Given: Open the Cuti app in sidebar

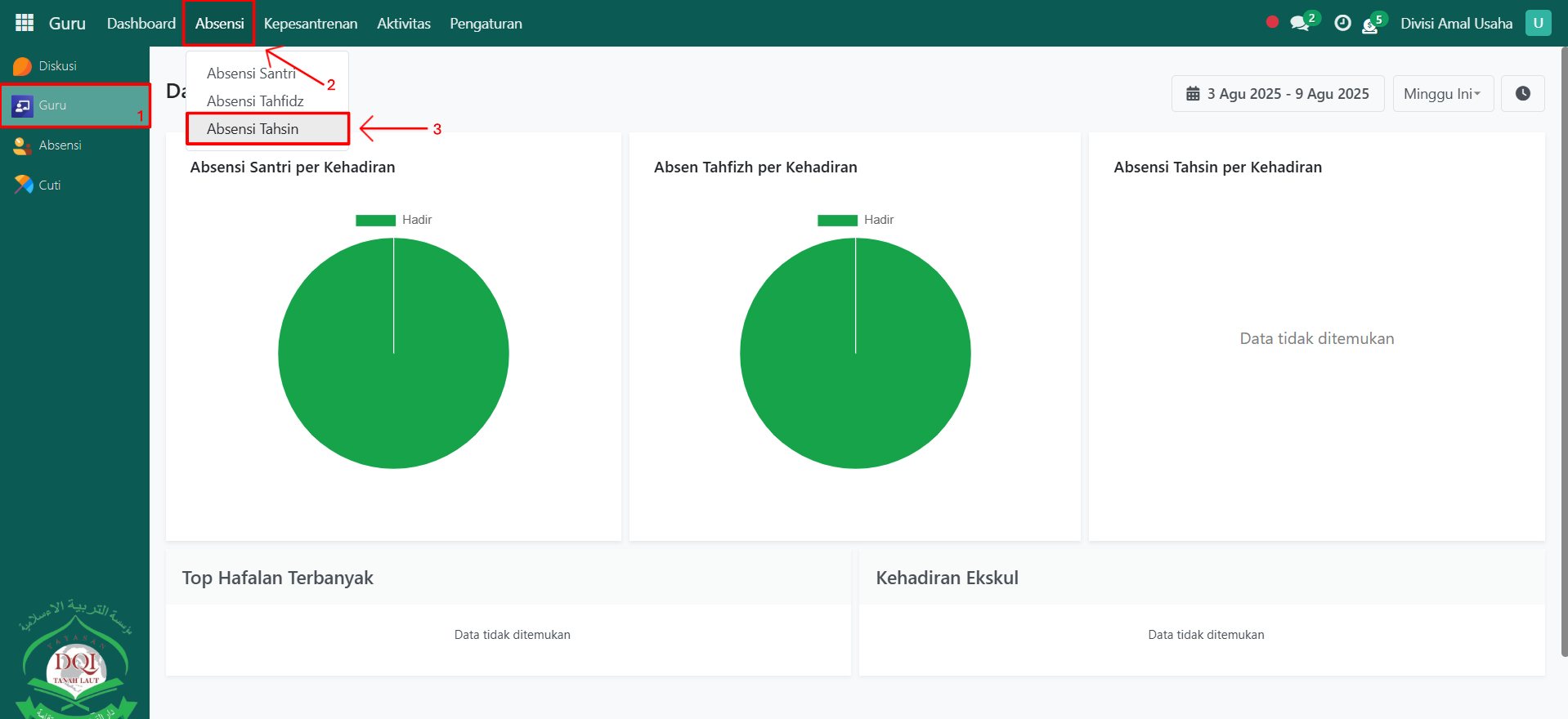Looking at the screenshot, I should pyautogui.click(x=49, y=185).
